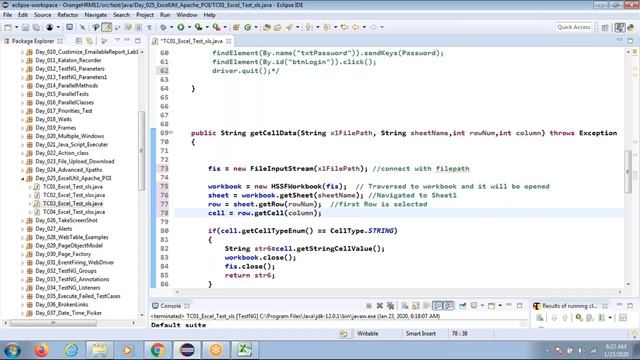Click the Terminate icon in Console toolbar

(369, 306)
